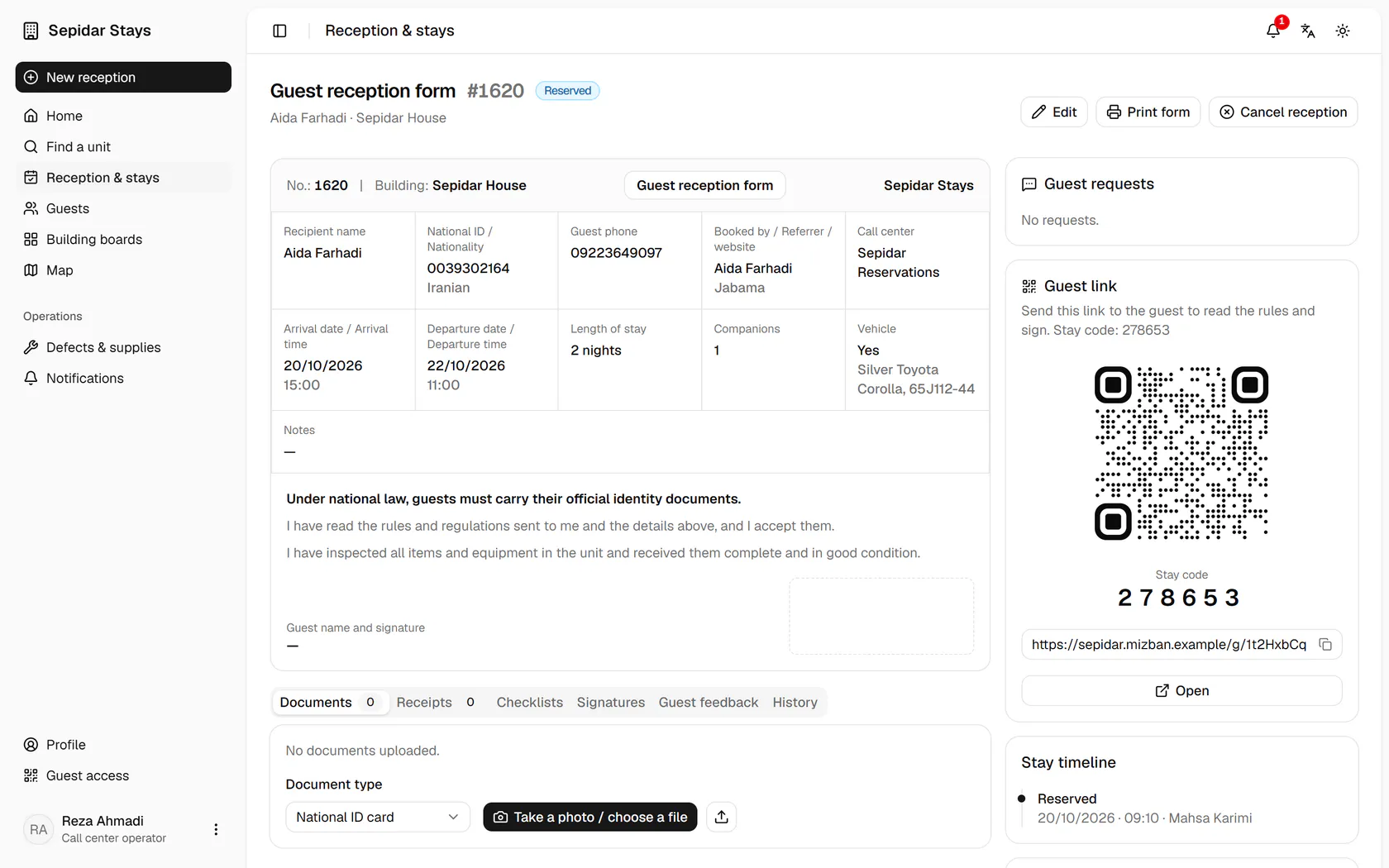The image size is (1389, 868).
Task: Click the Print form button
Action: (x=1148, y=112)
